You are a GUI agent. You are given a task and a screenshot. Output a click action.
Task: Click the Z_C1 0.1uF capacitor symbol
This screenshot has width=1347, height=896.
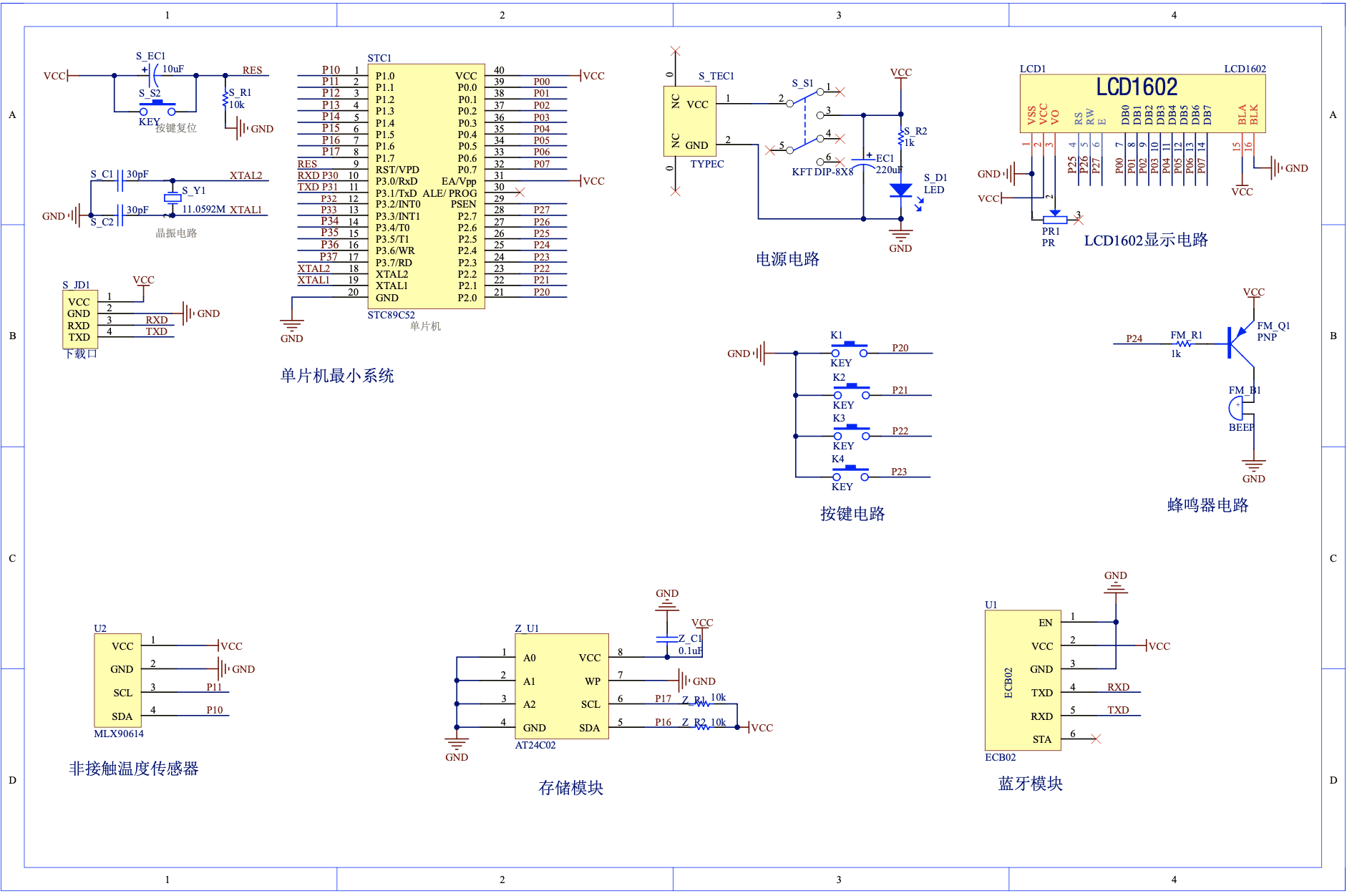coord(666,638)
